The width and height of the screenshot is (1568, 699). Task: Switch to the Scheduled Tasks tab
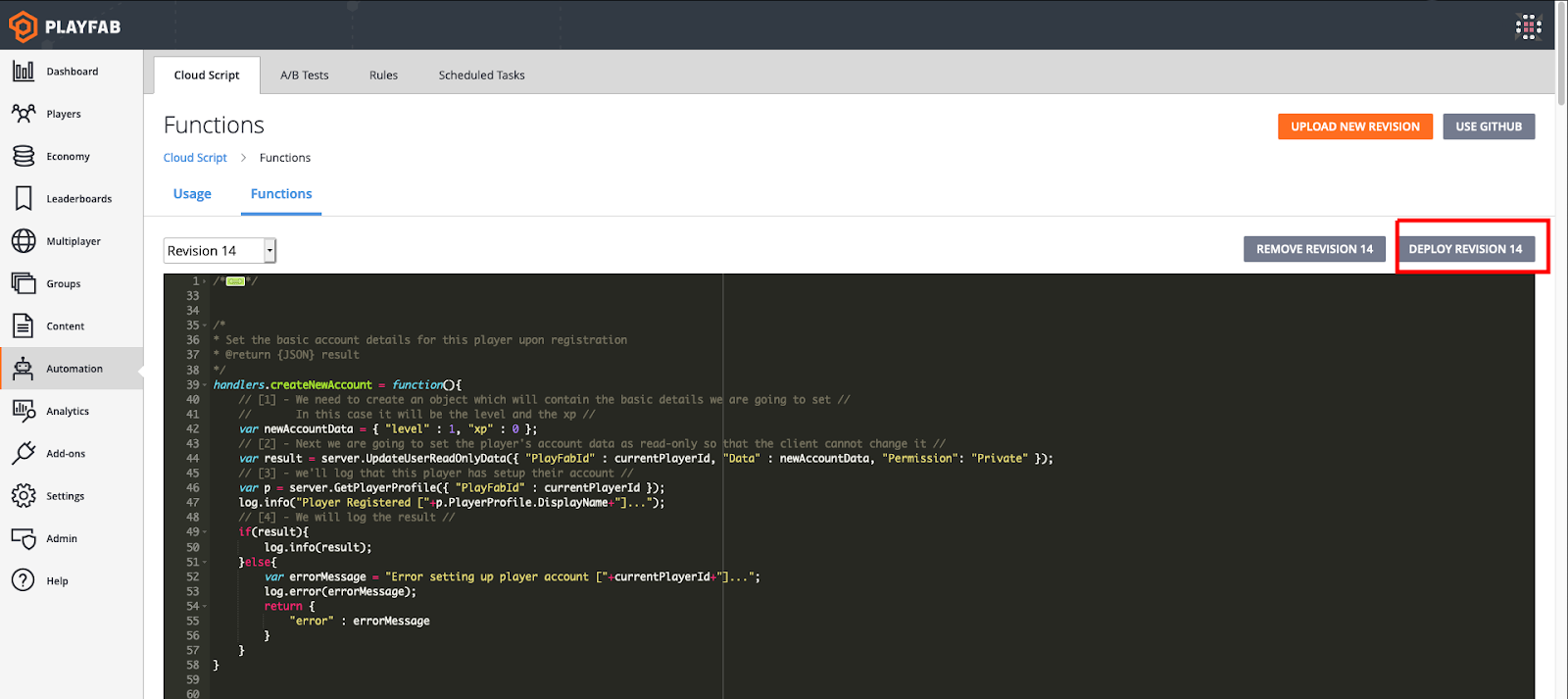click(x=481, y=75)
